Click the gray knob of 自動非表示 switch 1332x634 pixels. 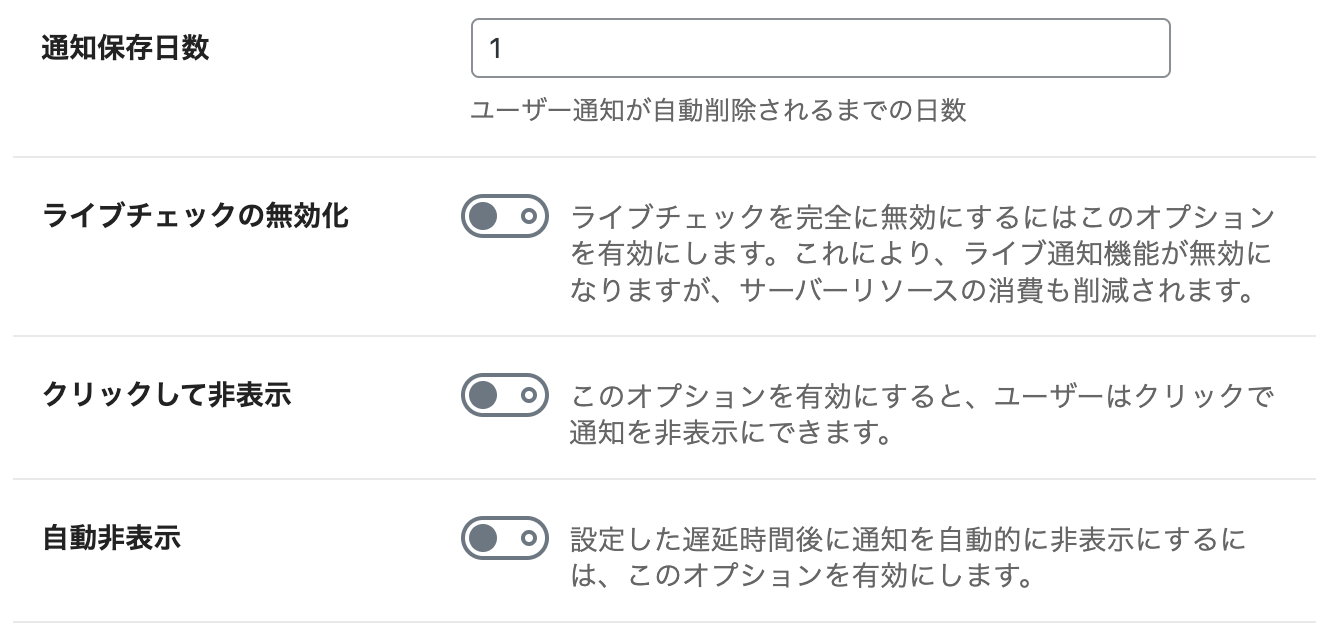(483, 538)
